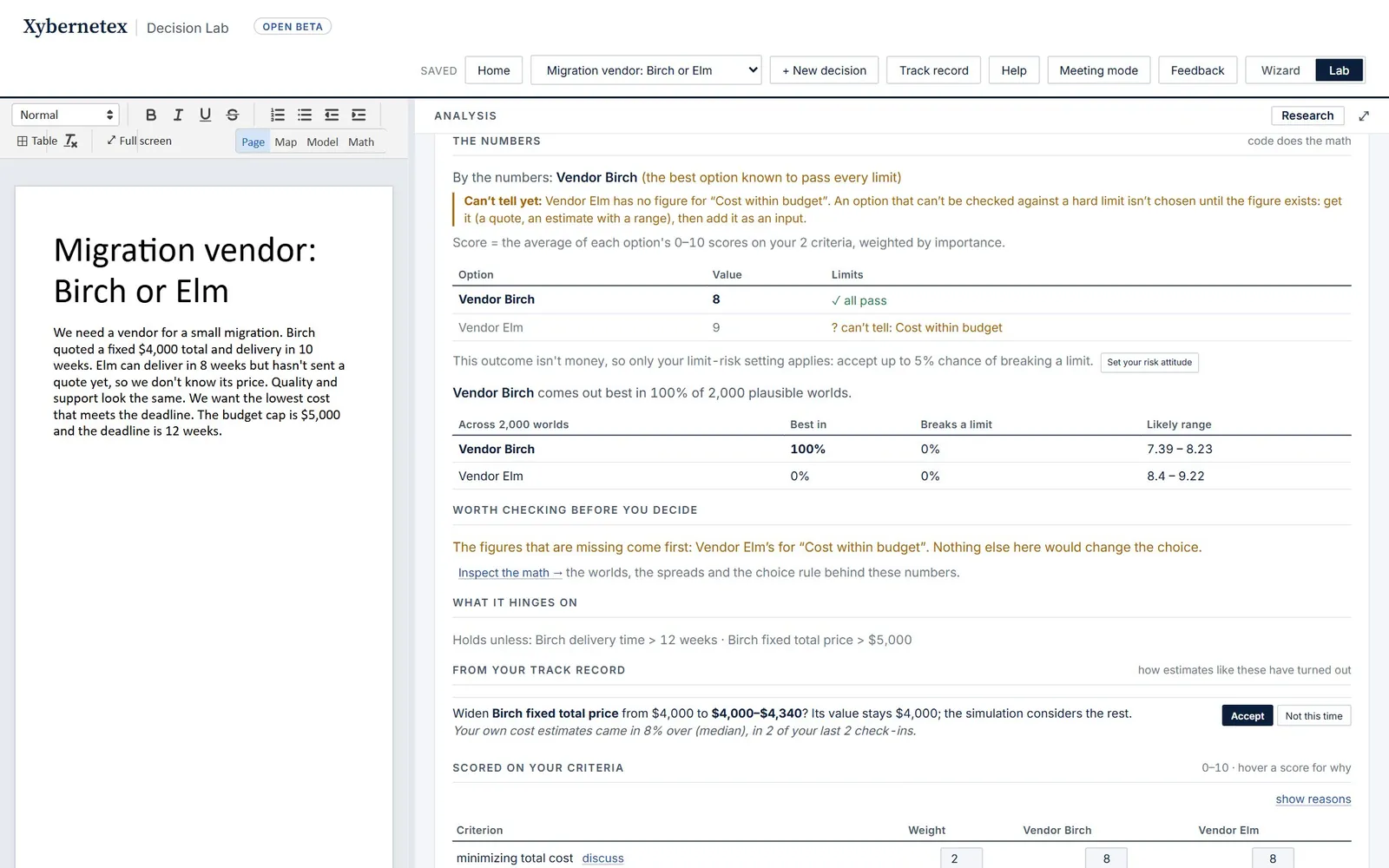
Task: Click the Research button
Action: (1307, 115)
